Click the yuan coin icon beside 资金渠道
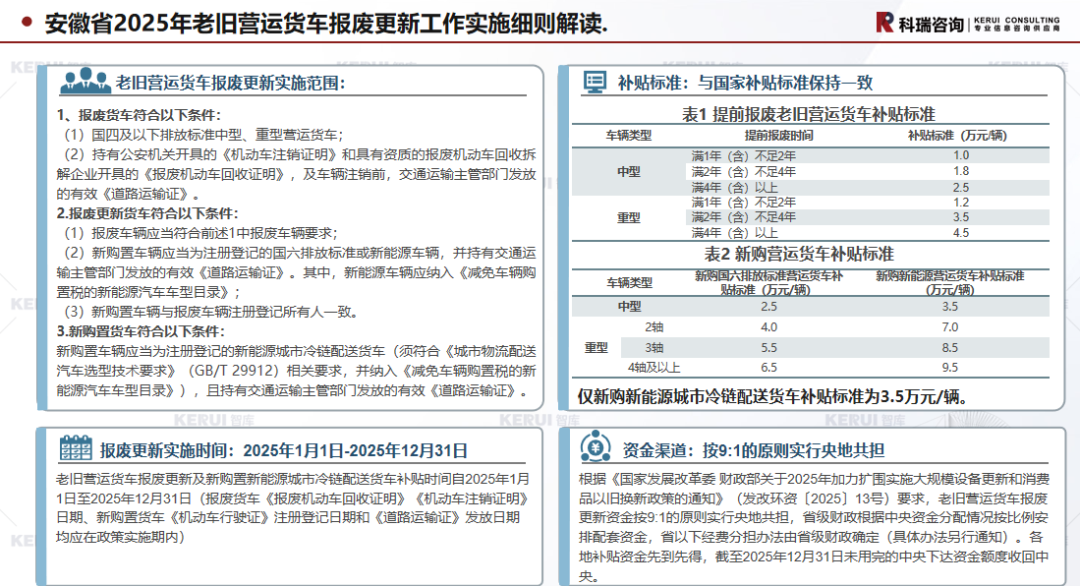 [x=595, y=447]
